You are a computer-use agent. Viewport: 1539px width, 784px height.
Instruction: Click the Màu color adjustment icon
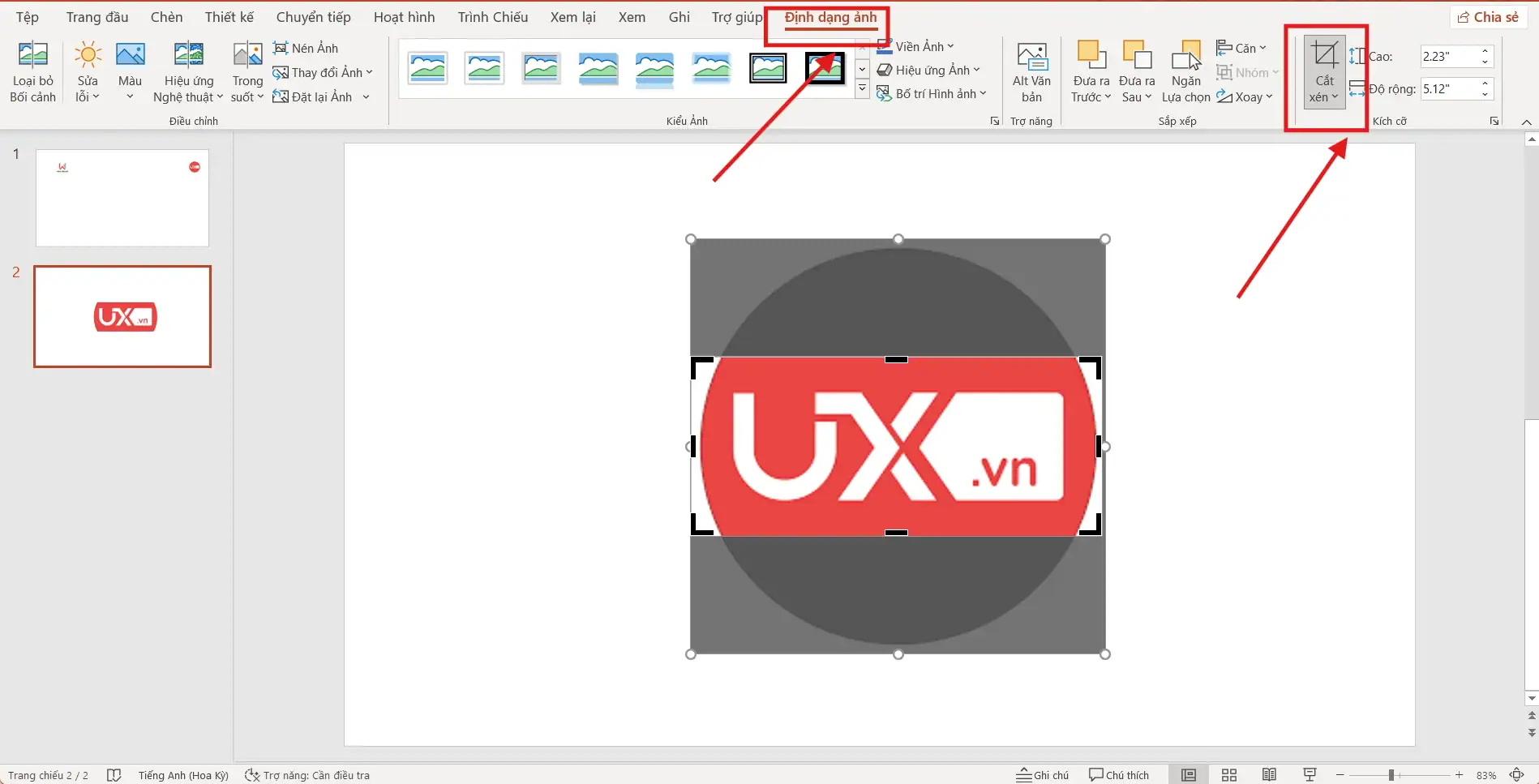130,70
